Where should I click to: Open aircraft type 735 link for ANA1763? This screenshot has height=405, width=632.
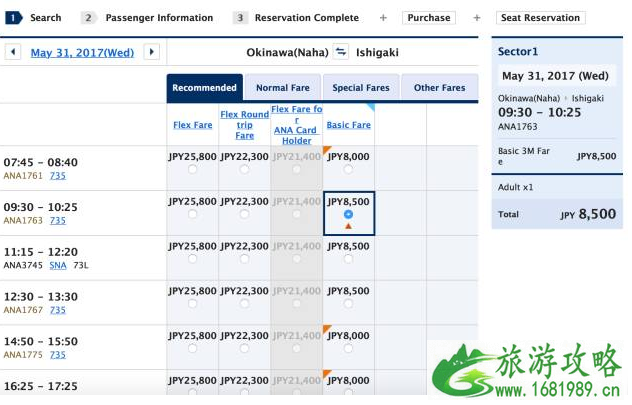click(58, 220)
